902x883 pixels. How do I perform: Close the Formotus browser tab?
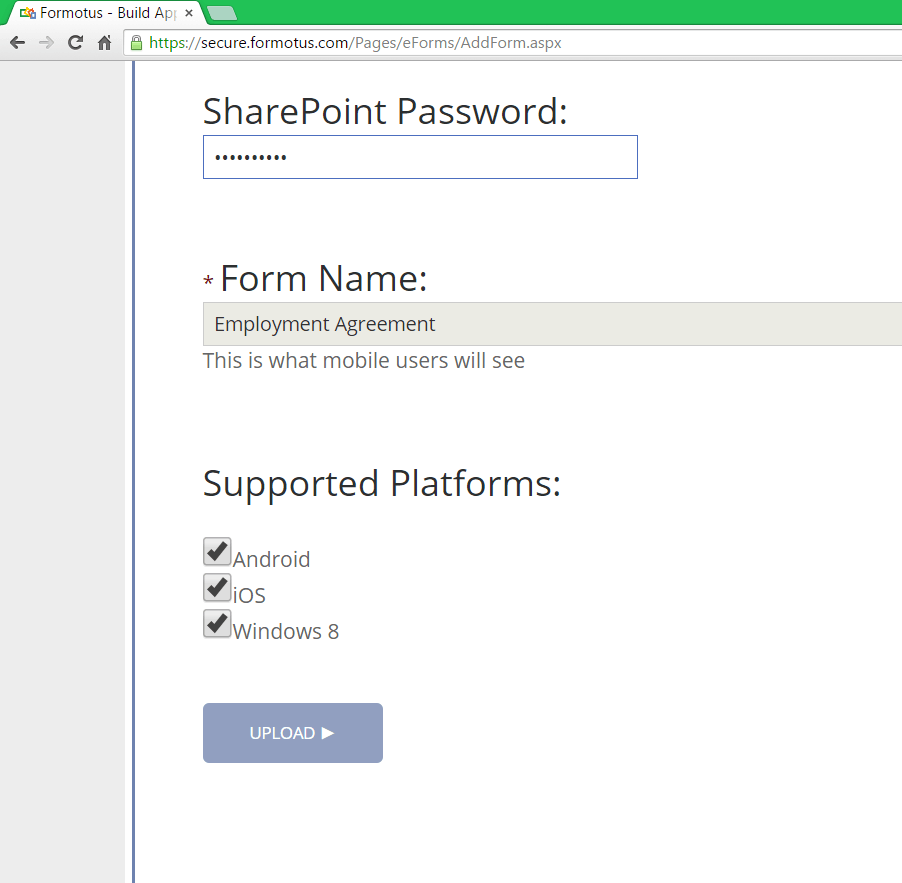[189, 14]
